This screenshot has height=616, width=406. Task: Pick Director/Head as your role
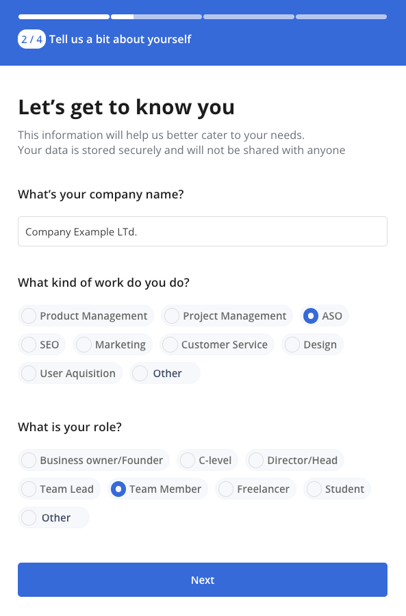295,460
